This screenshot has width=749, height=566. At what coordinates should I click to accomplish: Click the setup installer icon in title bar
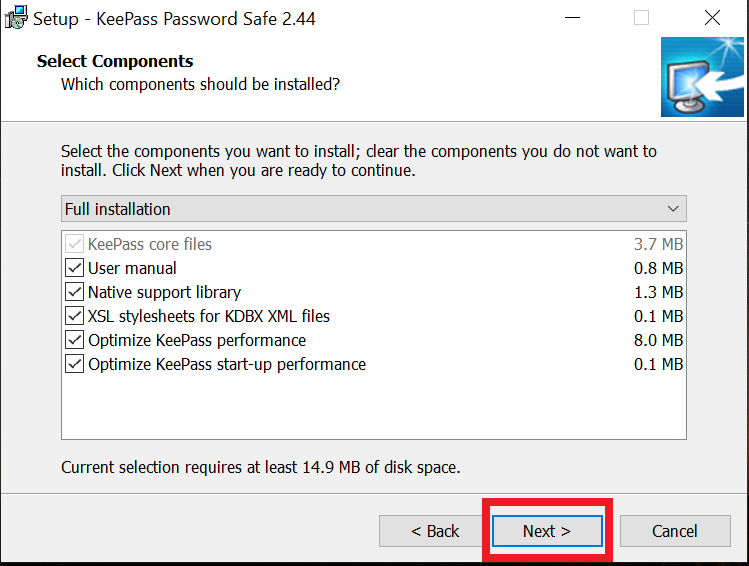(x=17, y=17)
